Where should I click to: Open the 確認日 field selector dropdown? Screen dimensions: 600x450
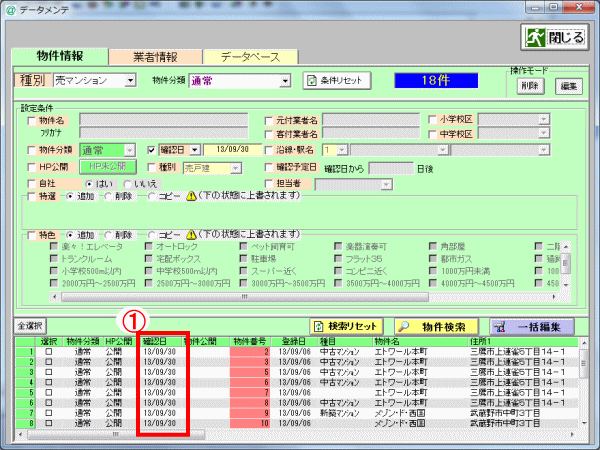pyautogui.click(x=195, y=150)
